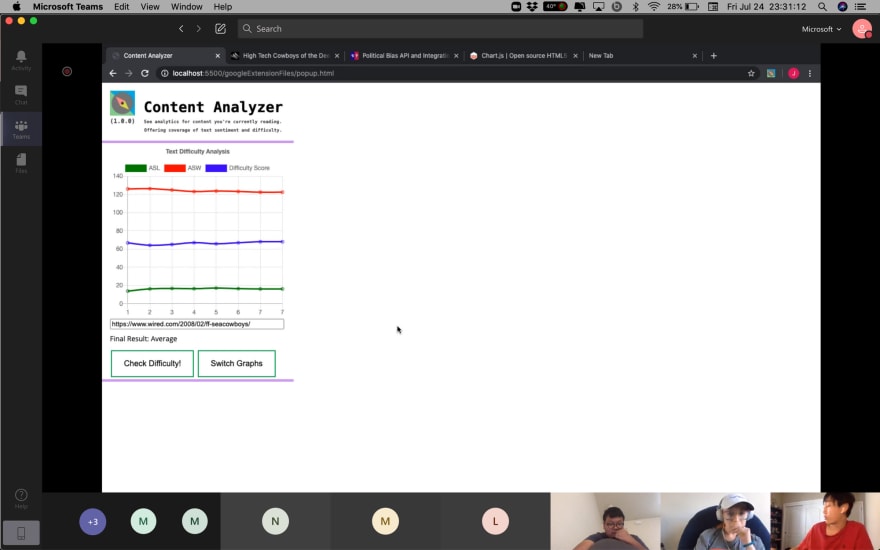This screenshot has width=880, height=550.
Task: Go forward with Teams navigation arrow
Action: coord(199,29)
